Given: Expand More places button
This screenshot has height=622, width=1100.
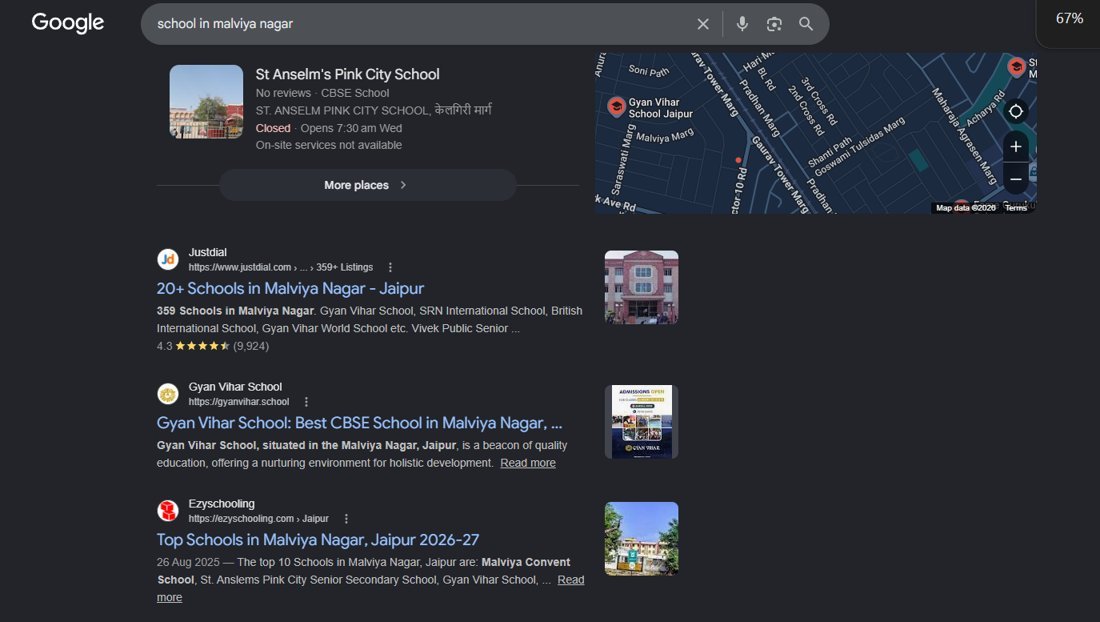Looking at the screenshot, I should pos(368,185).
